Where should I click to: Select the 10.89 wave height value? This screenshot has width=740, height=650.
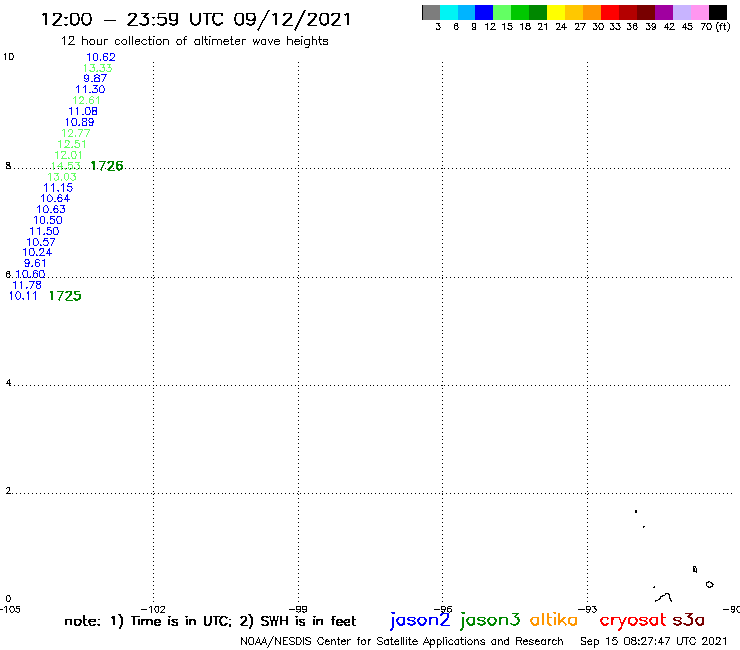(80, 122)
